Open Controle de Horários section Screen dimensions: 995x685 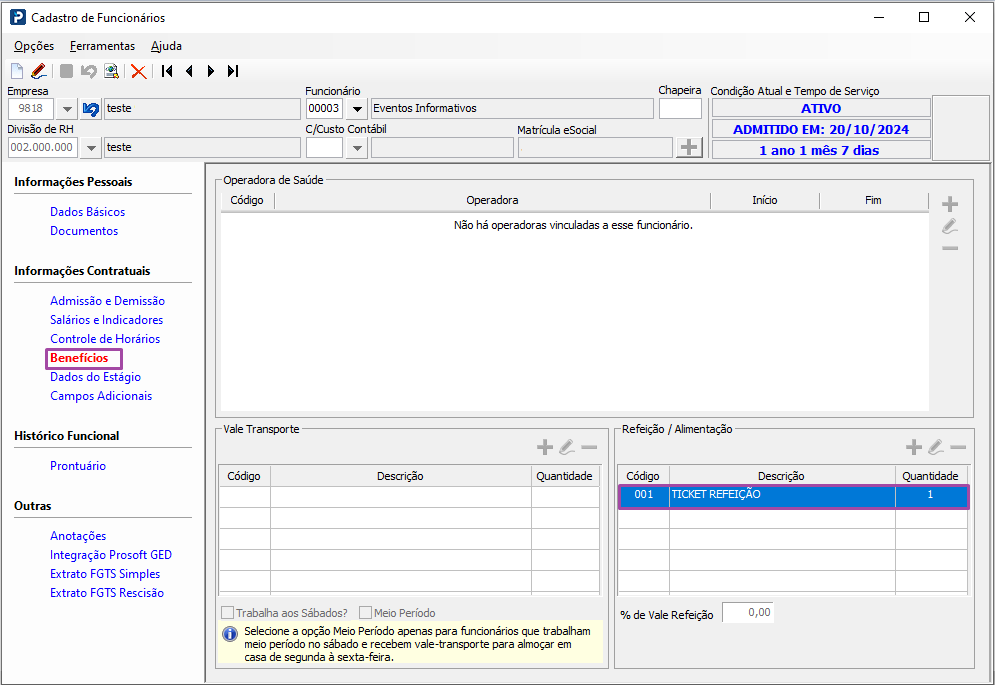105,339
